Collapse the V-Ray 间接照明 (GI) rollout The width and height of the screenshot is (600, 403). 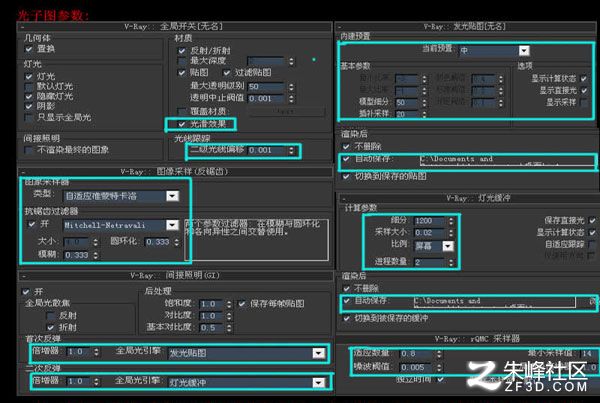click(174, 275)
